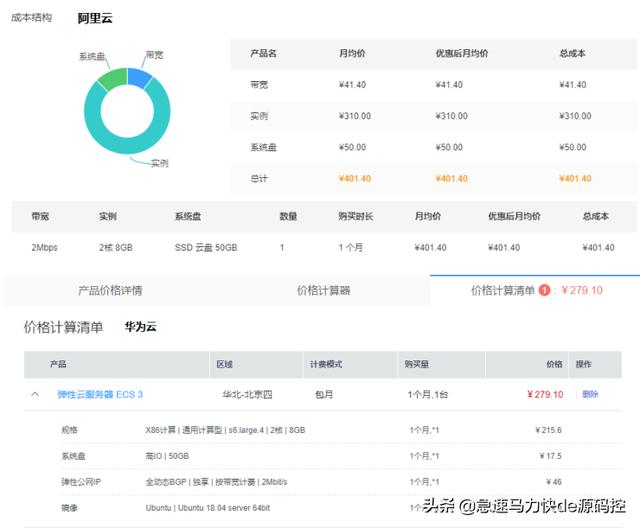Click the 高IO | 50GB 系统盘 description
This screenshot has height=528, width=640.
(167, 456)
